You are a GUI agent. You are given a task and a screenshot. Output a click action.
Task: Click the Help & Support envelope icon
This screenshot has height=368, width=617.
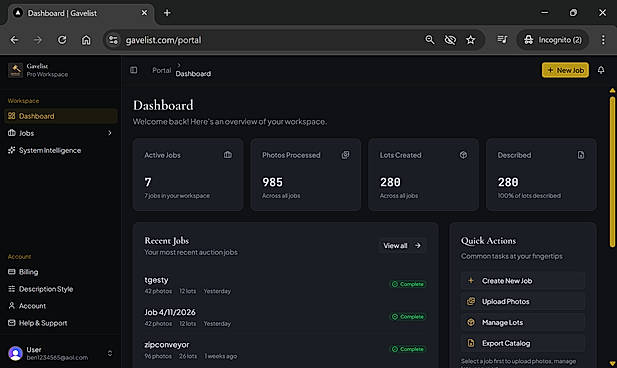11,323
